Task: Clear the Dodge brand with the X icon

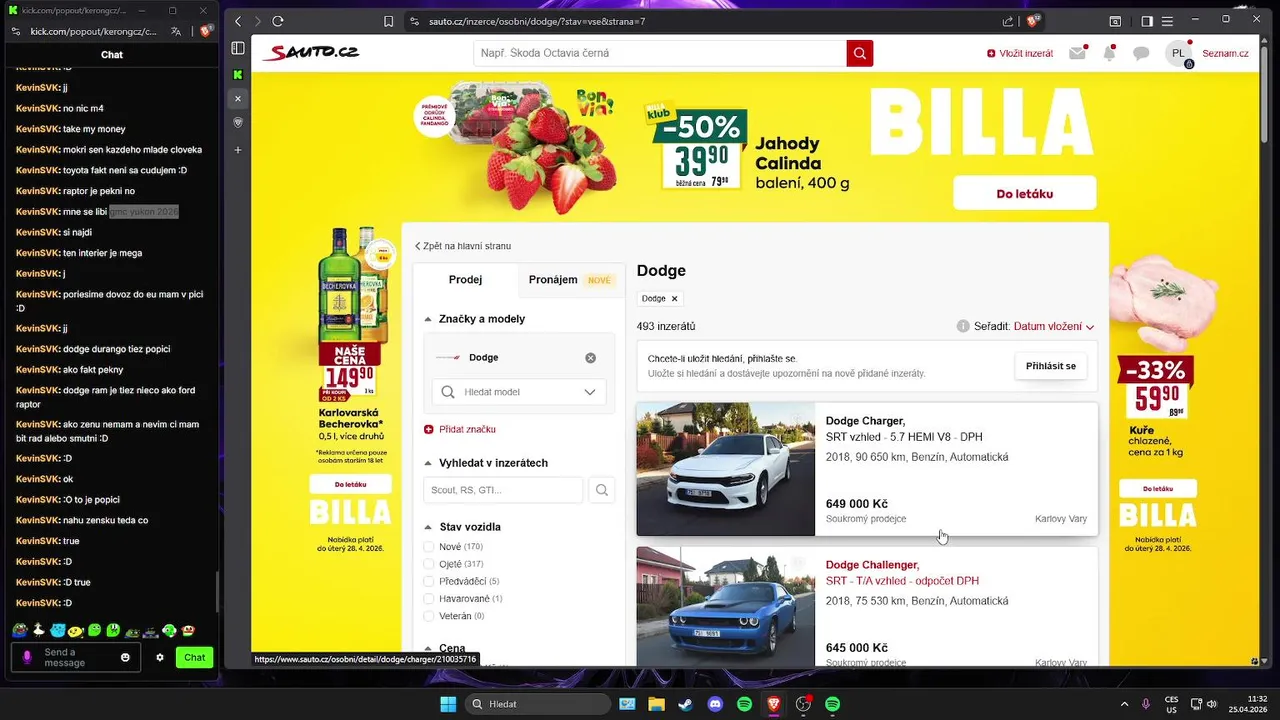Action: pos(590,358)
